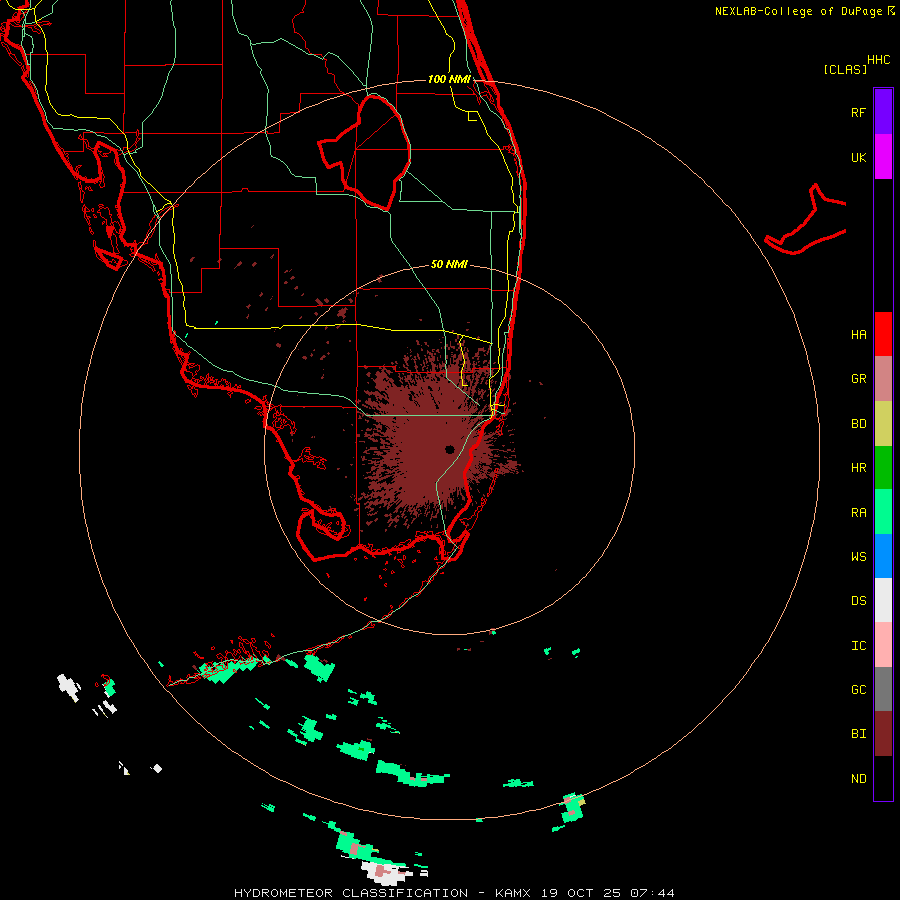The width and height of the screenshot is (900, 900).
Task: Click the HA legend label
Action: pos(858,334)
